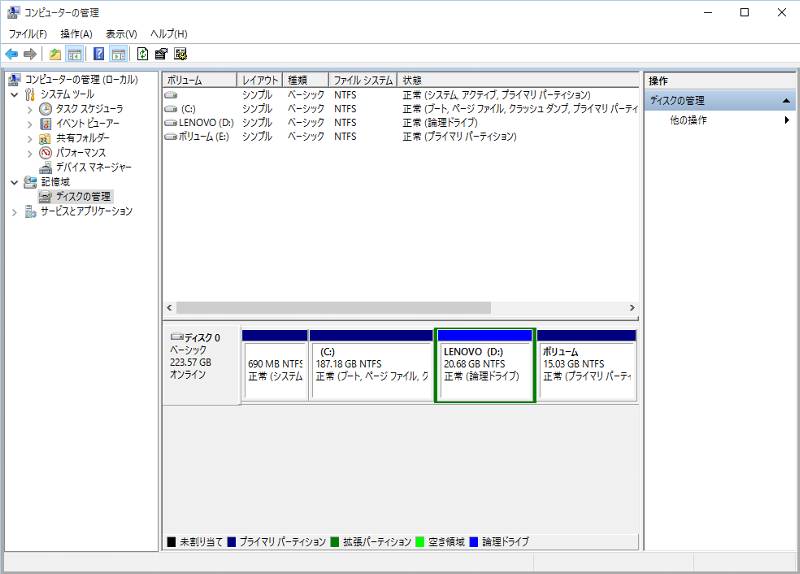Click the disk settings icon, last in toolbar
Image resolution: width=800 pixels, height=574 pixels.
click(x=180, y=54)
